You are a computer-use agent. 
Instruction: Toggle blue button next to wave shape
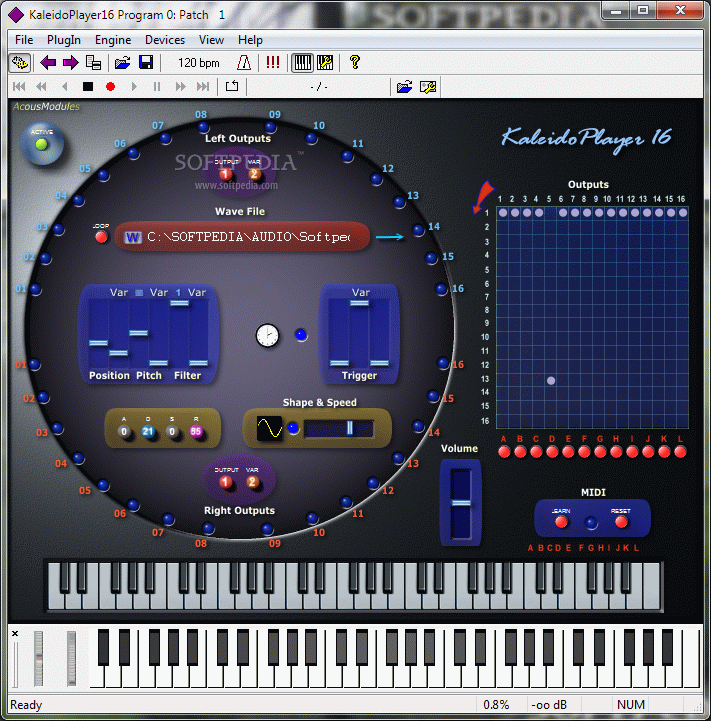click(x=293, y=428)
